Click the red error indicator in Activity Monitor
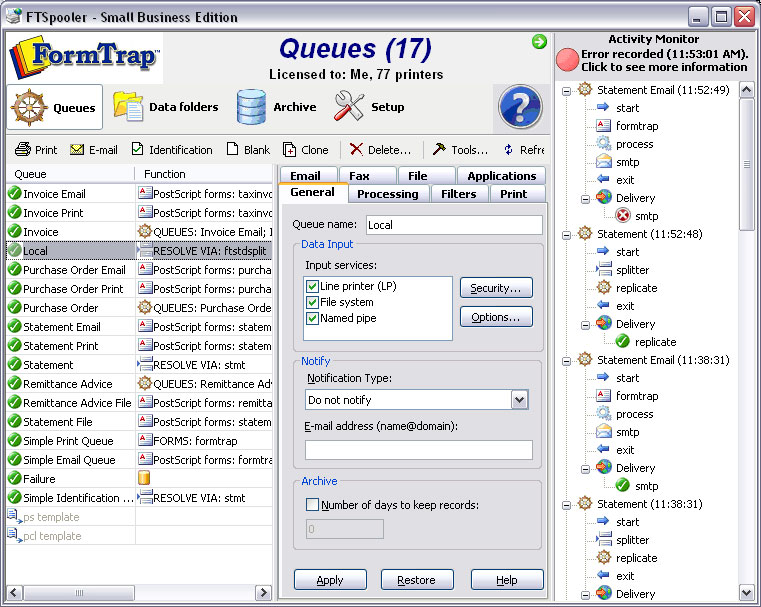The image size is (761, 607). [567, 60]
